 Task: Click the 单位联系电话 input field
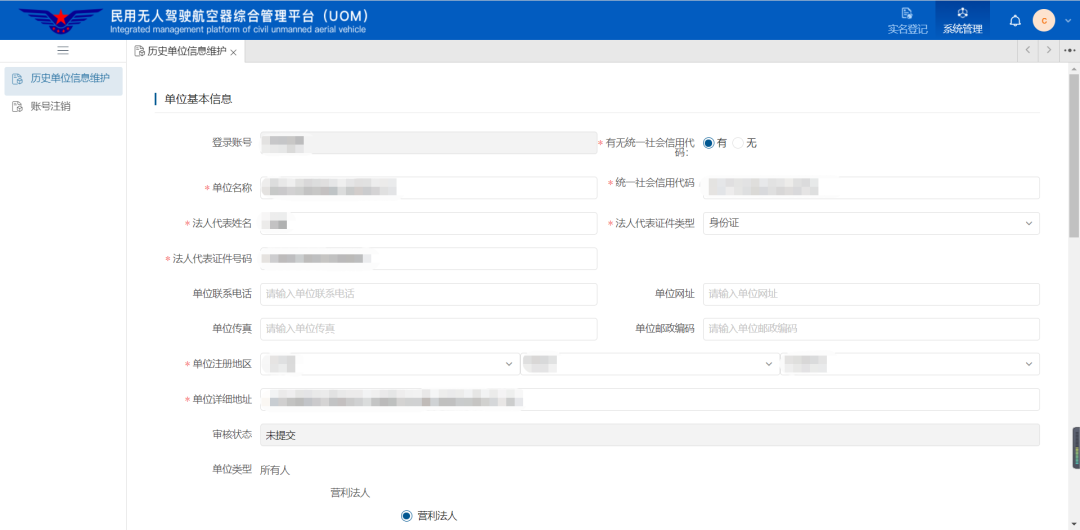coord(428,294)
